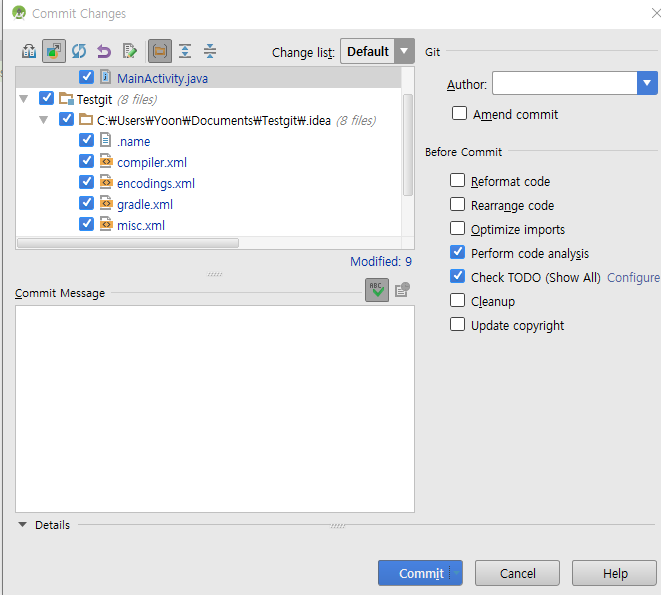Click the gradle.xml file icon
The width and height of the screenshot is (661, 595).
click(x=106, y=204)
